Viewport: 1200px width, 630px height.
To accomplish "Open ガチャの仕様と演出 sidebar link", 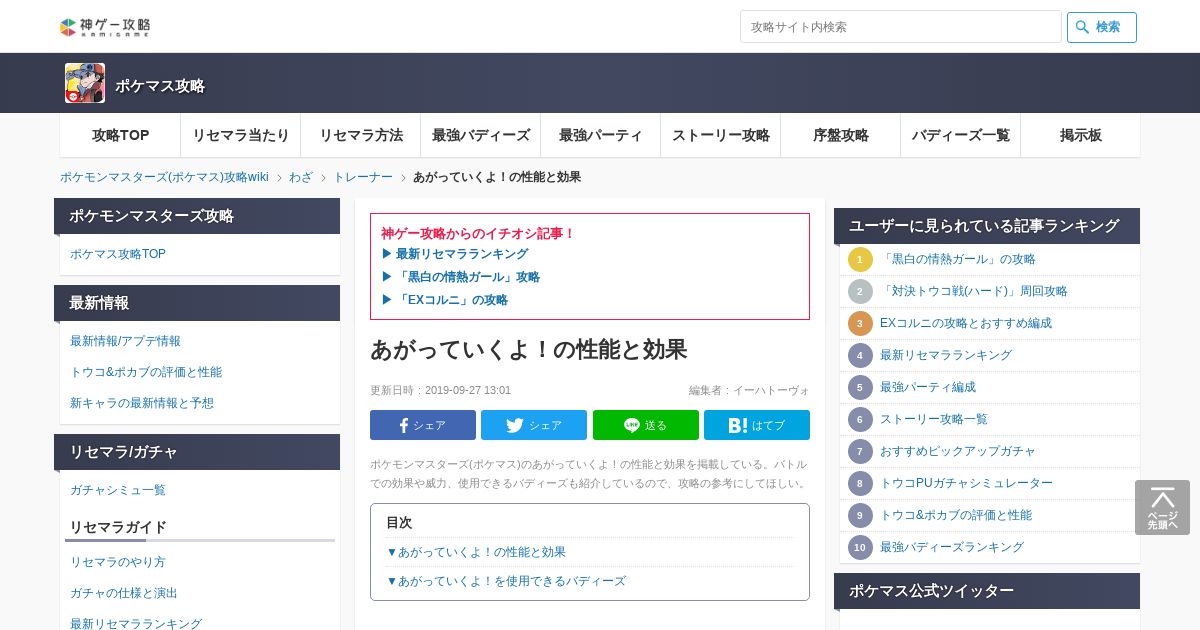I will [124, 593].
